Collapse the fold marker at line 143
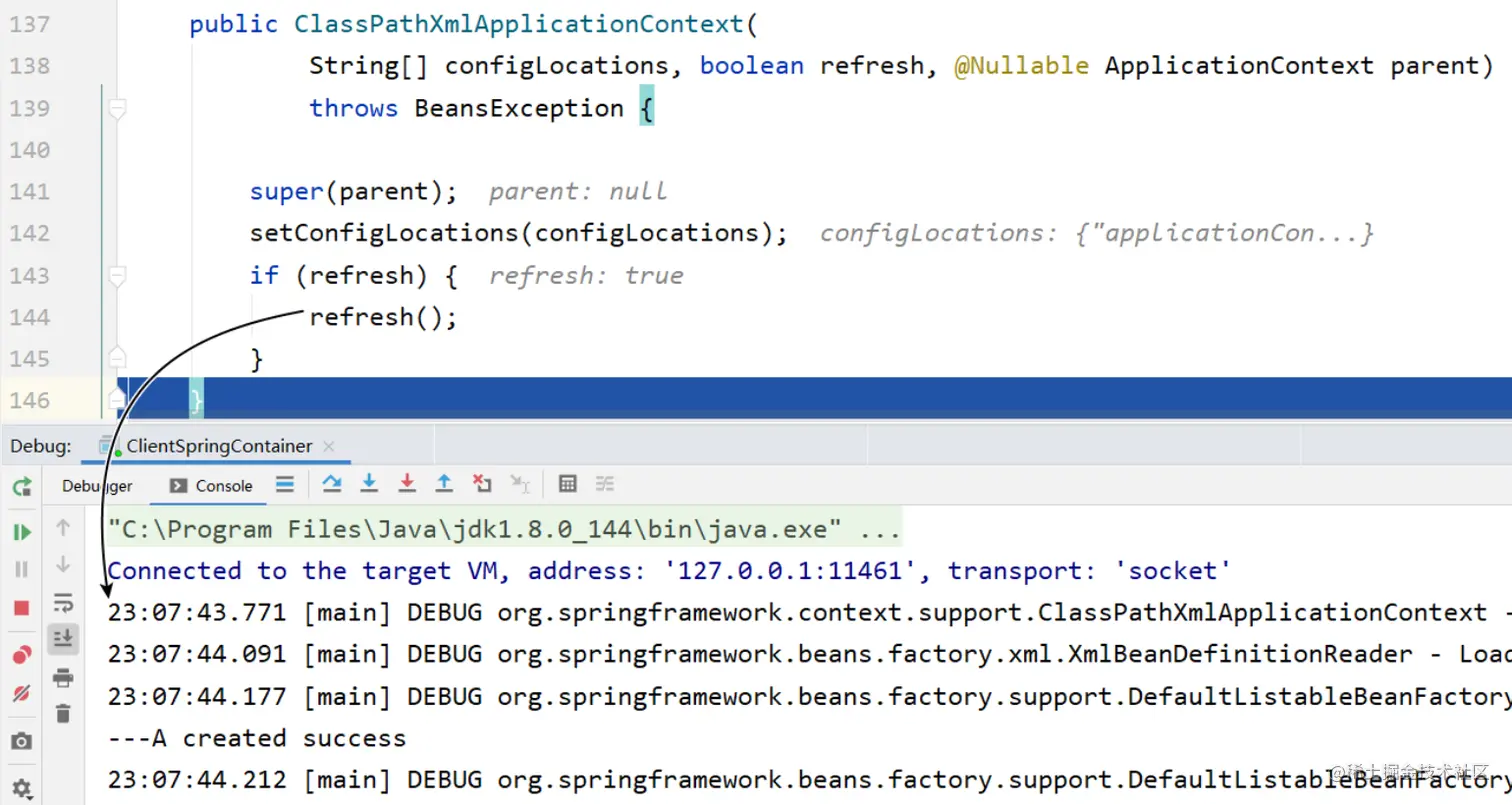This screenshot has height=805, width=1512. tap(117, 275)
